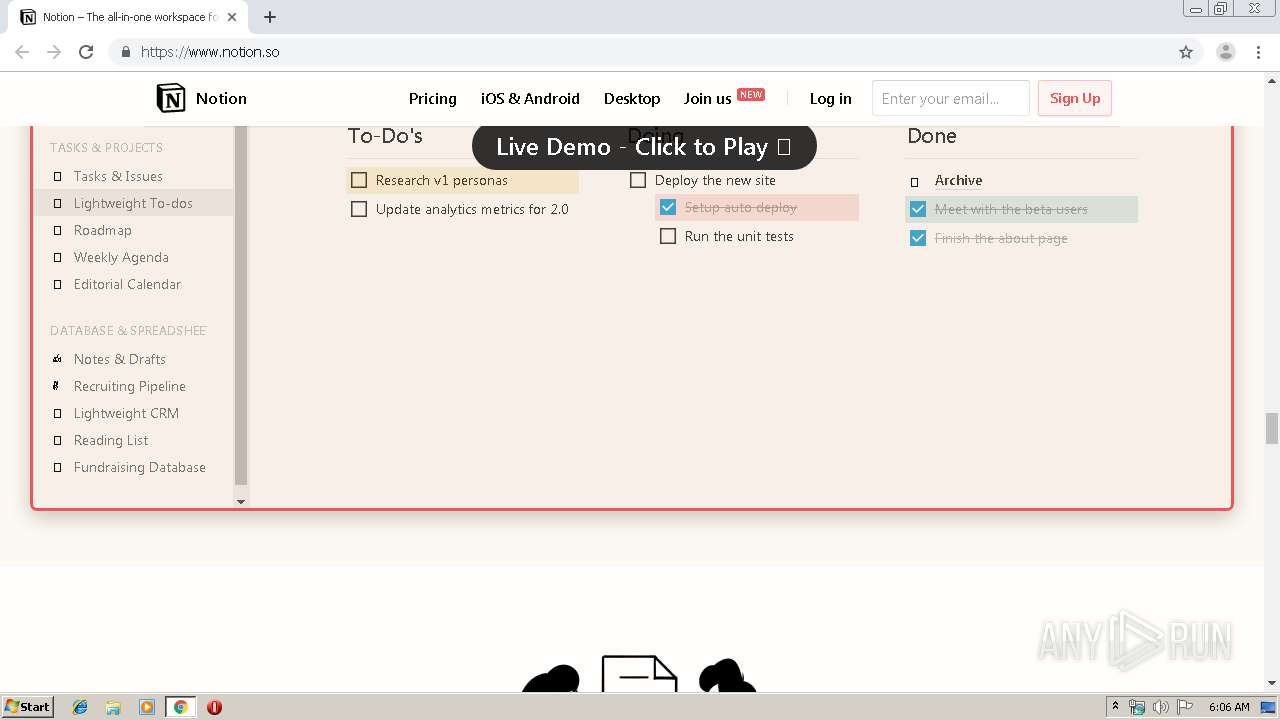Click the Enter your email field
Image resolution: width=1280 pixels, height=720 pixels.
(950, 98)
